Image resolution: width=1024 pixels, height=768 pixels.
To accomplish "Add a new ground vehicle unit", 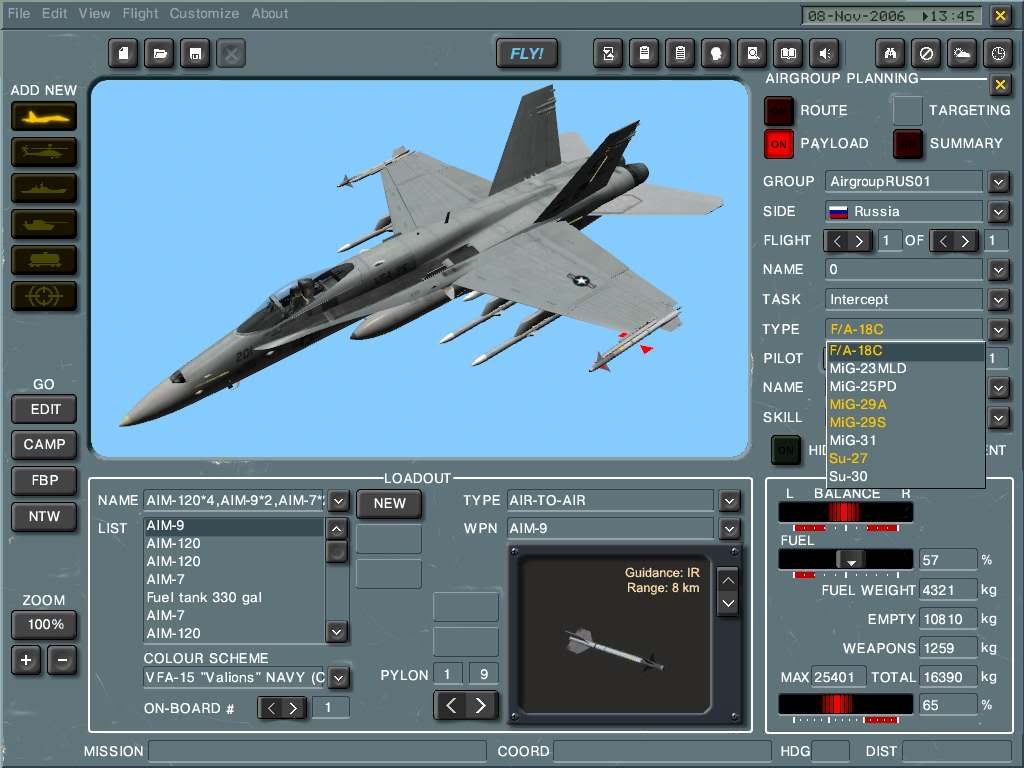I will pyautogui.click(x=43, y=224).
